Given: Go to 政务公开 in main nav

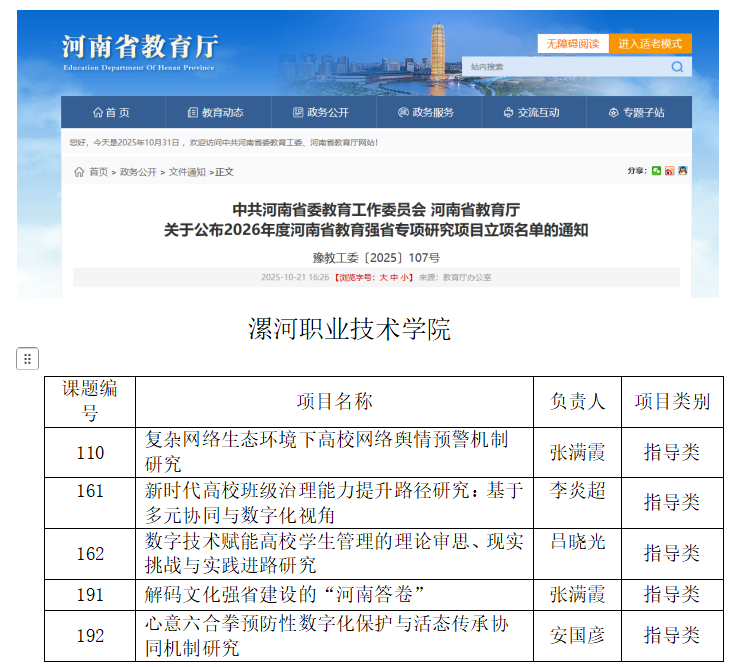Looking at the screenshot, I should [320, 112].
